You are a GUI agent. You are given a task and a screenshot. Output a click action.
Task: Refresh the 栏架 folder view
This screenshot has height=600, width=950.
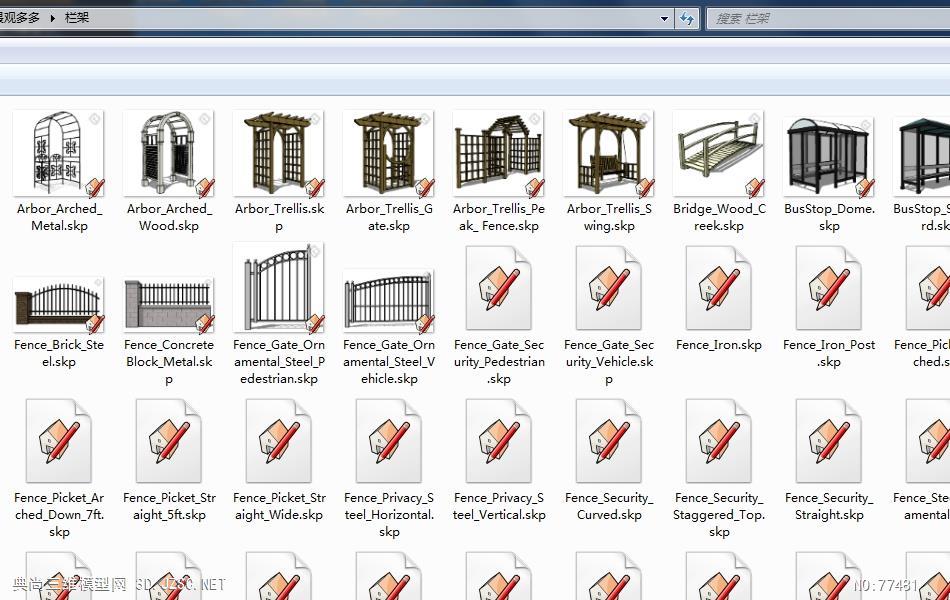(x=687, y=19)
